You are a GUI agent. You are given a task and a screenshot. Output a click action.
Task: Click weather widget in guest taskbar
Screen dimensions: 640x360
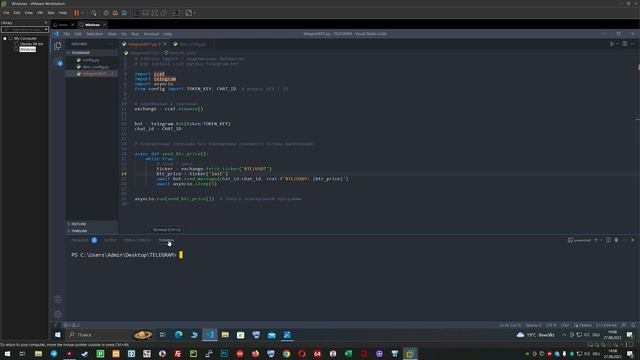tap(536, 335)
